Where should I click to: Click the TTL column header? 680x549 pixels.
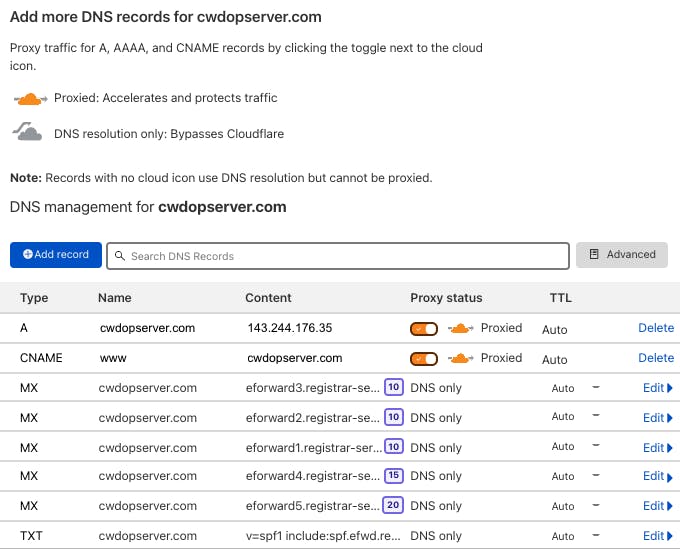(561, 298)
